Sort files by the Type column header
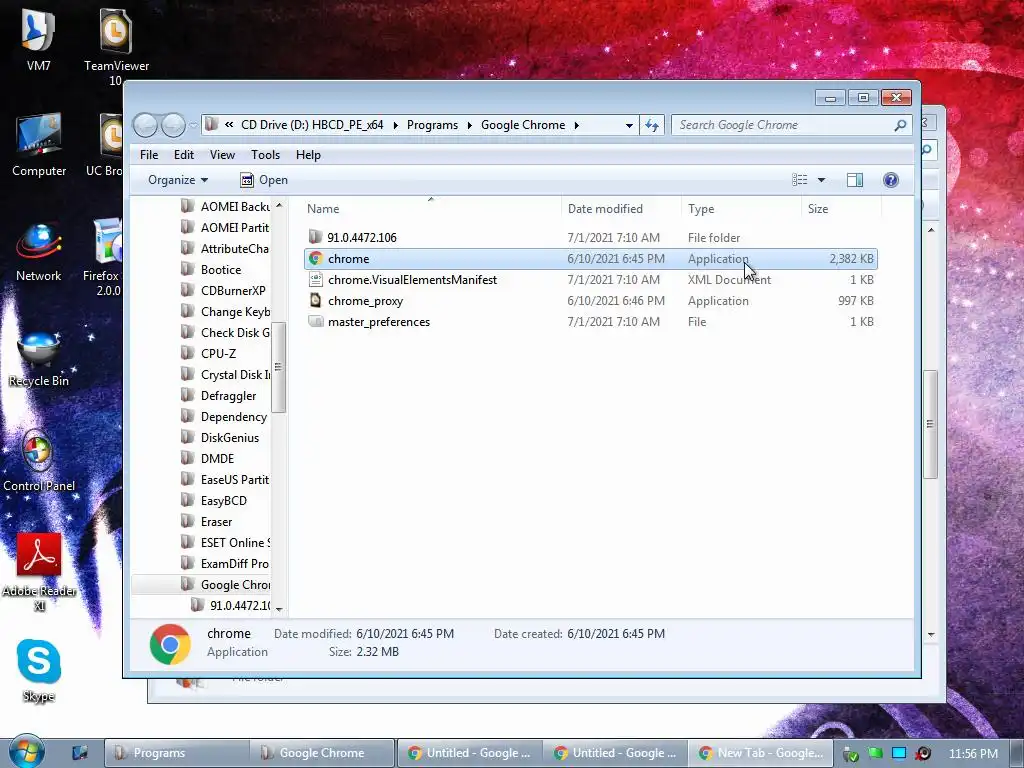This screenshot has height=768, width=1024. point(741,209)
